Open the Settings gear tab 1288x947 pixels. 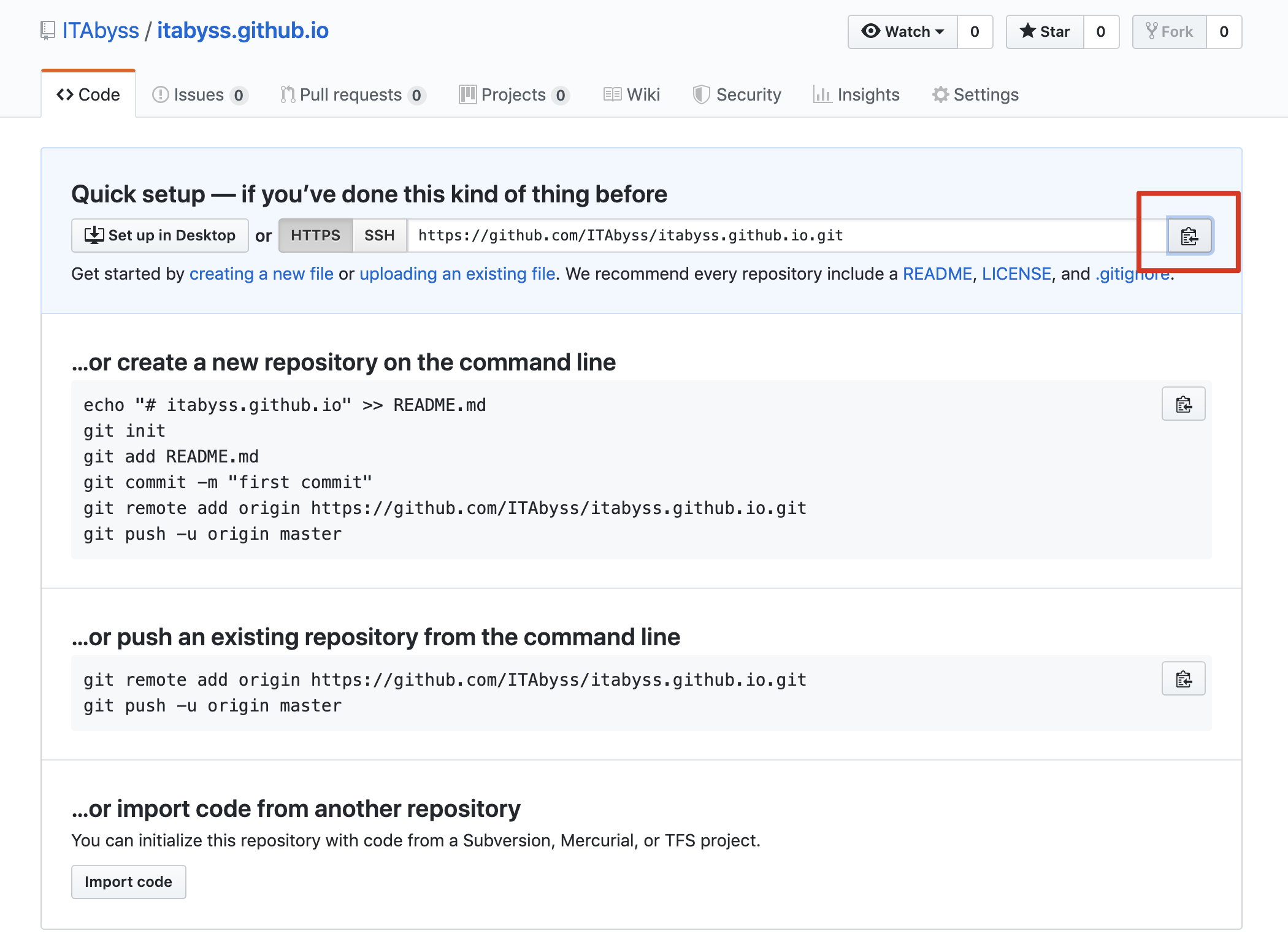click(x=975, y=94)
